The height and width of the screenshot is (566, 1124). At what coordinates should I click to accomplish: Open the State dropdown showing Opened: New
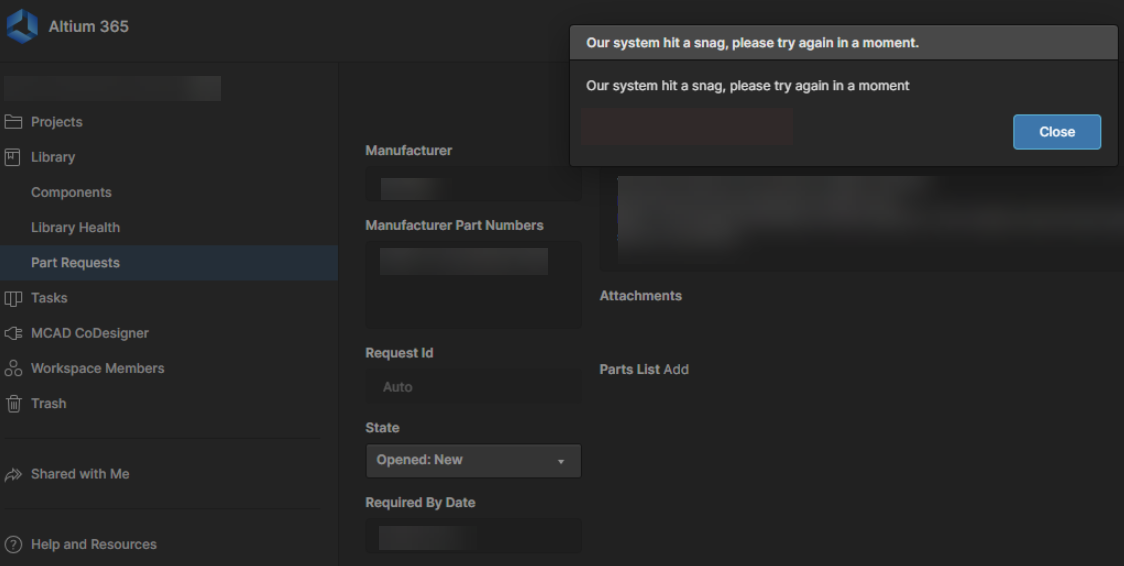473,461
